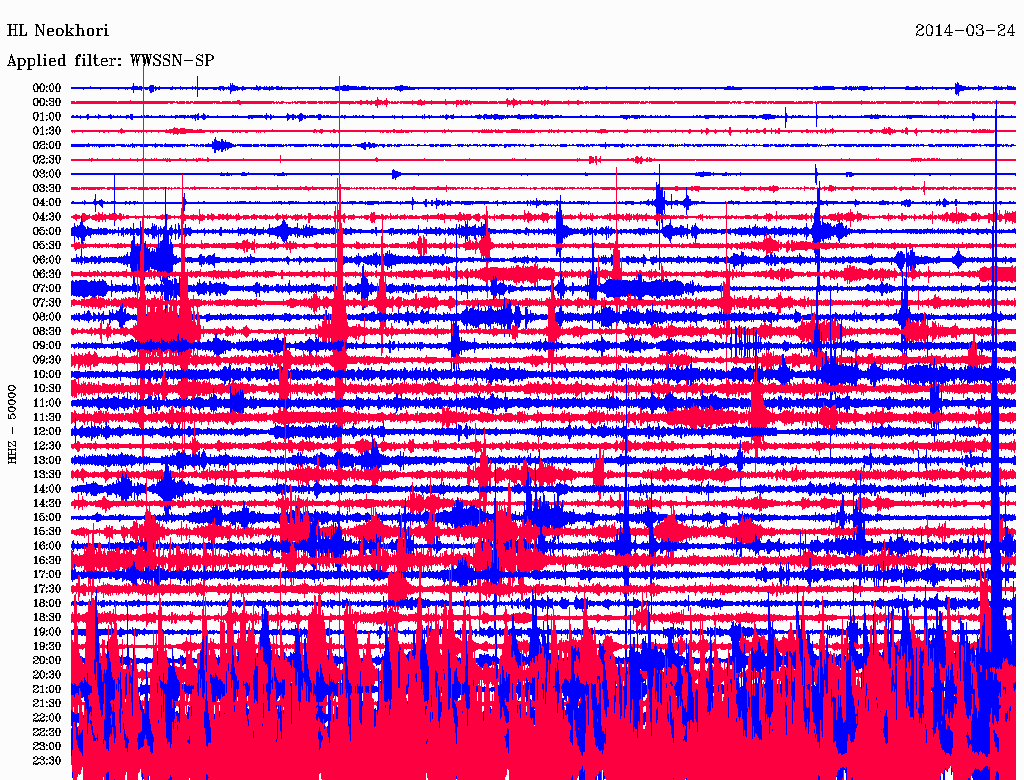Click the 23:30 time label
This screenshot has height=780, width=1024.
tap(47, 761)
